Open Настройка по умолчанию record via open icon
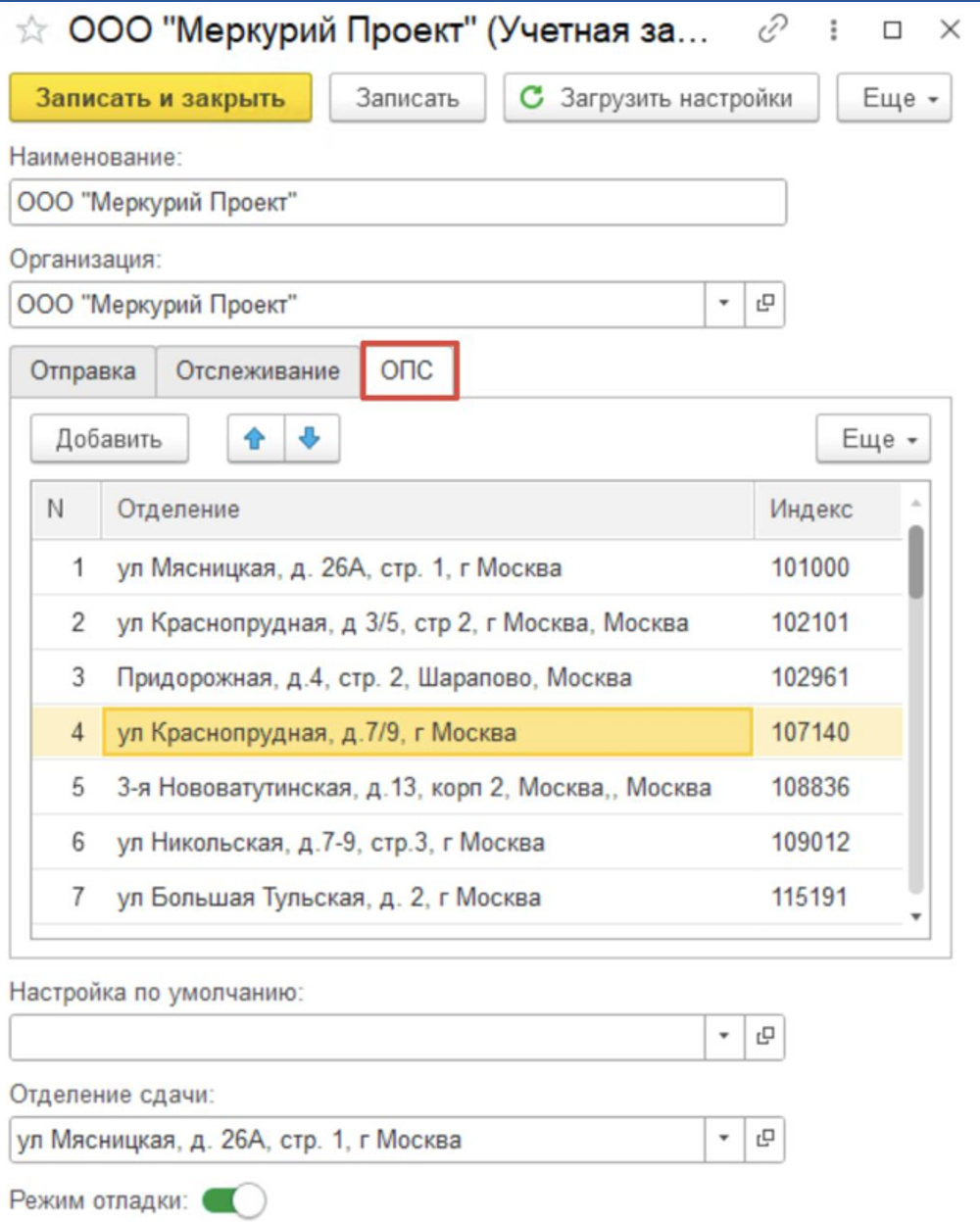Image resolution: width=980 pixels, height=1222 pixels. (765, 1036)
